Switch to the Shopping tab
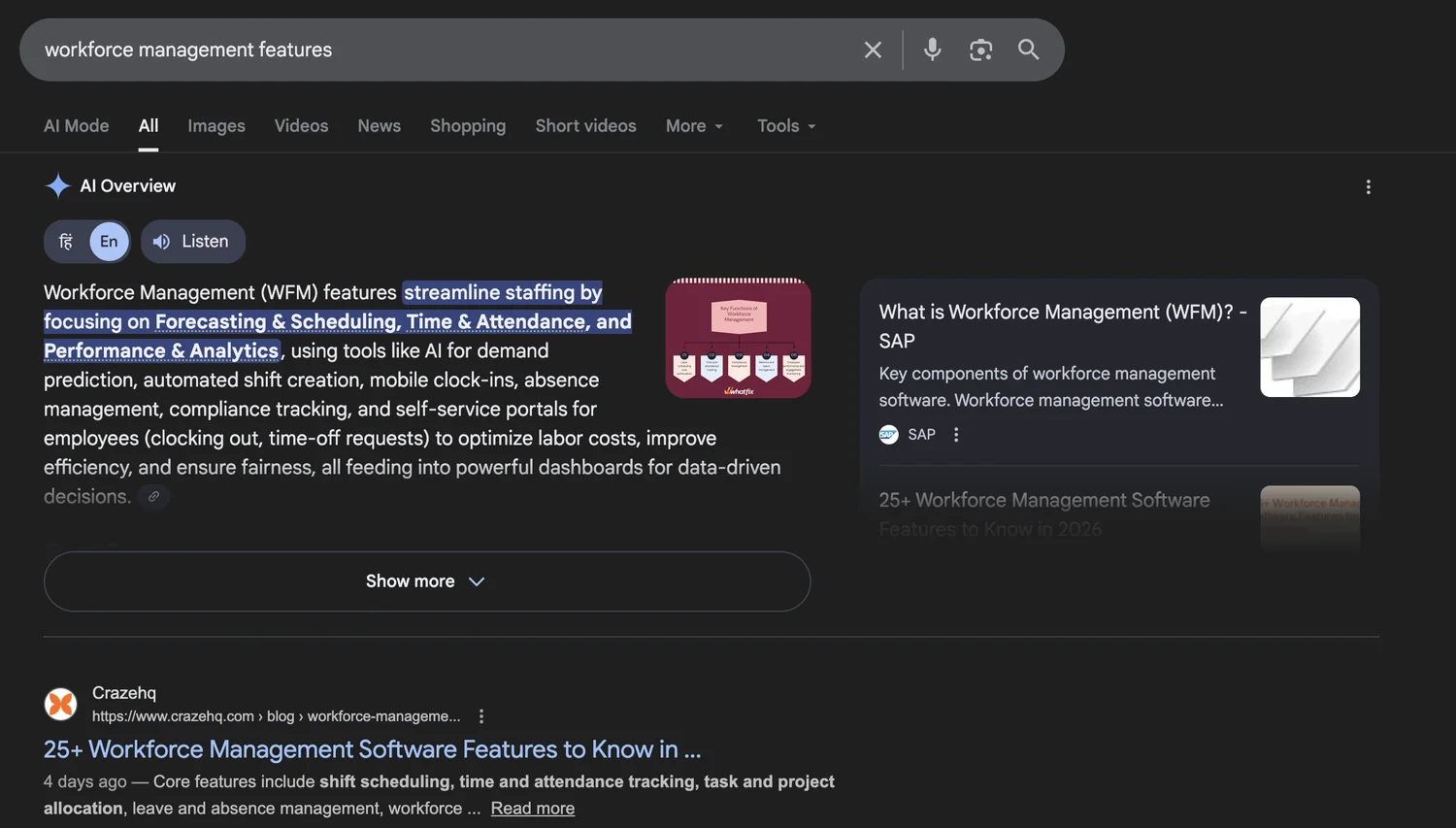 [x=468, y=126]
